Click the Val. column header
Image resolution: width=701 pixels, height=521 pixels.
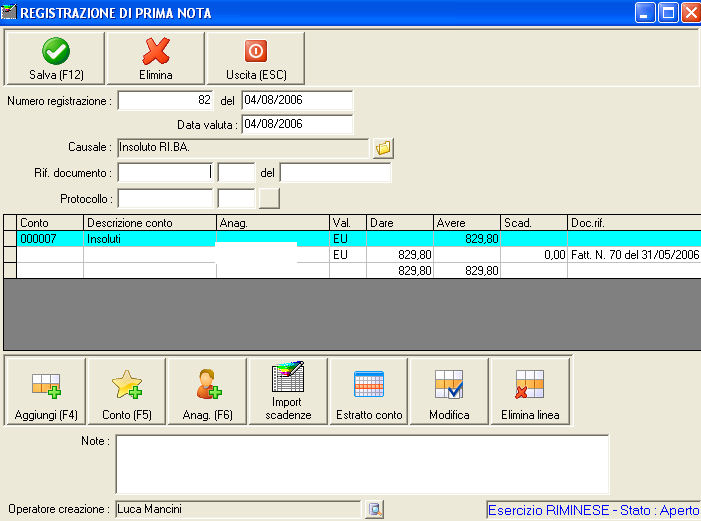click(x=348, y=223)
